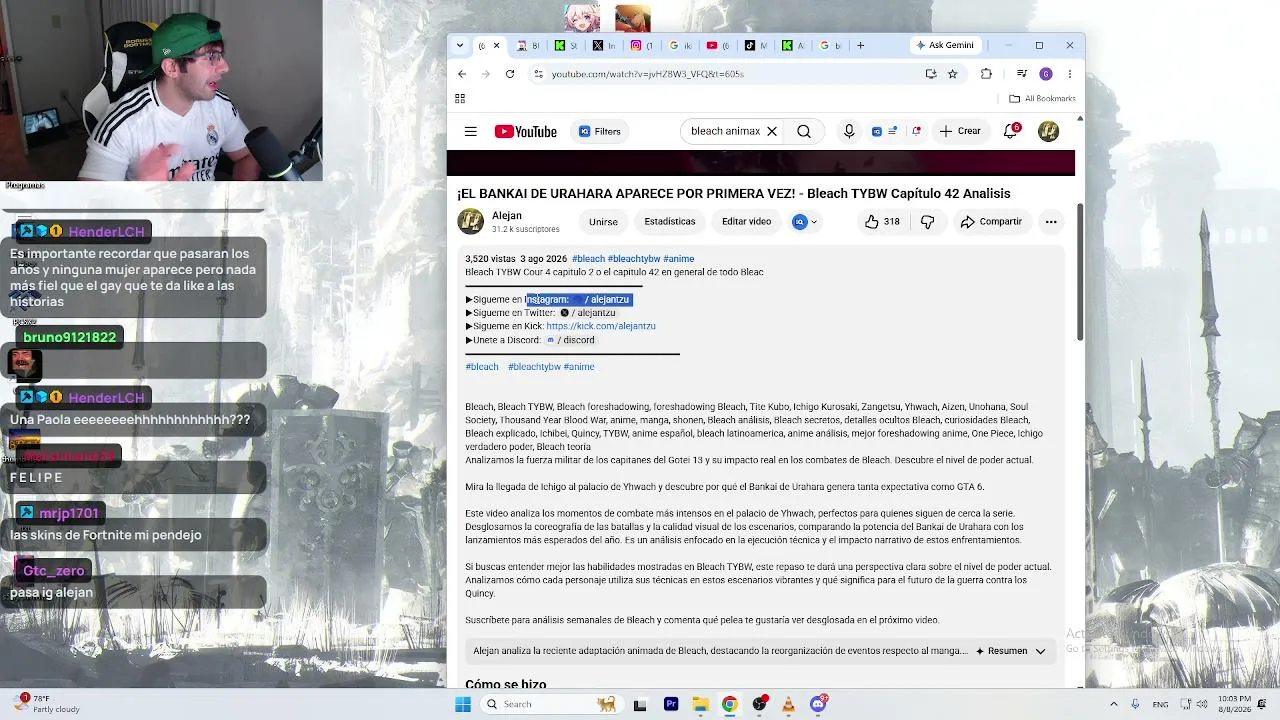
Task: Open Discord from the taskbar
Action: tap(819, 704)
